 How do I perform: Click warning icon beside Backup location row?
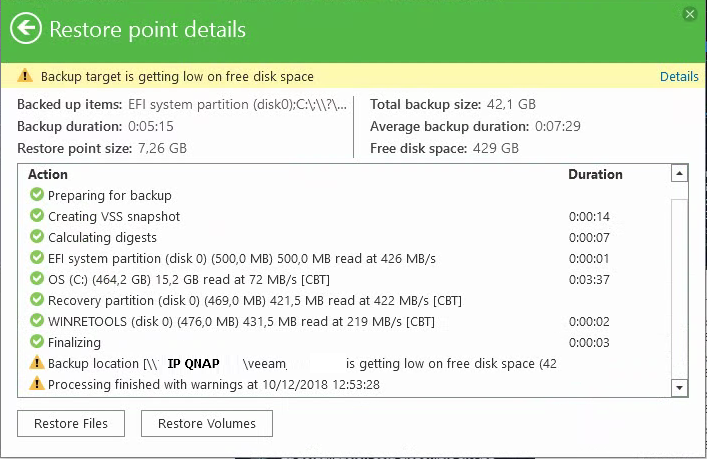tap(37, 363)
